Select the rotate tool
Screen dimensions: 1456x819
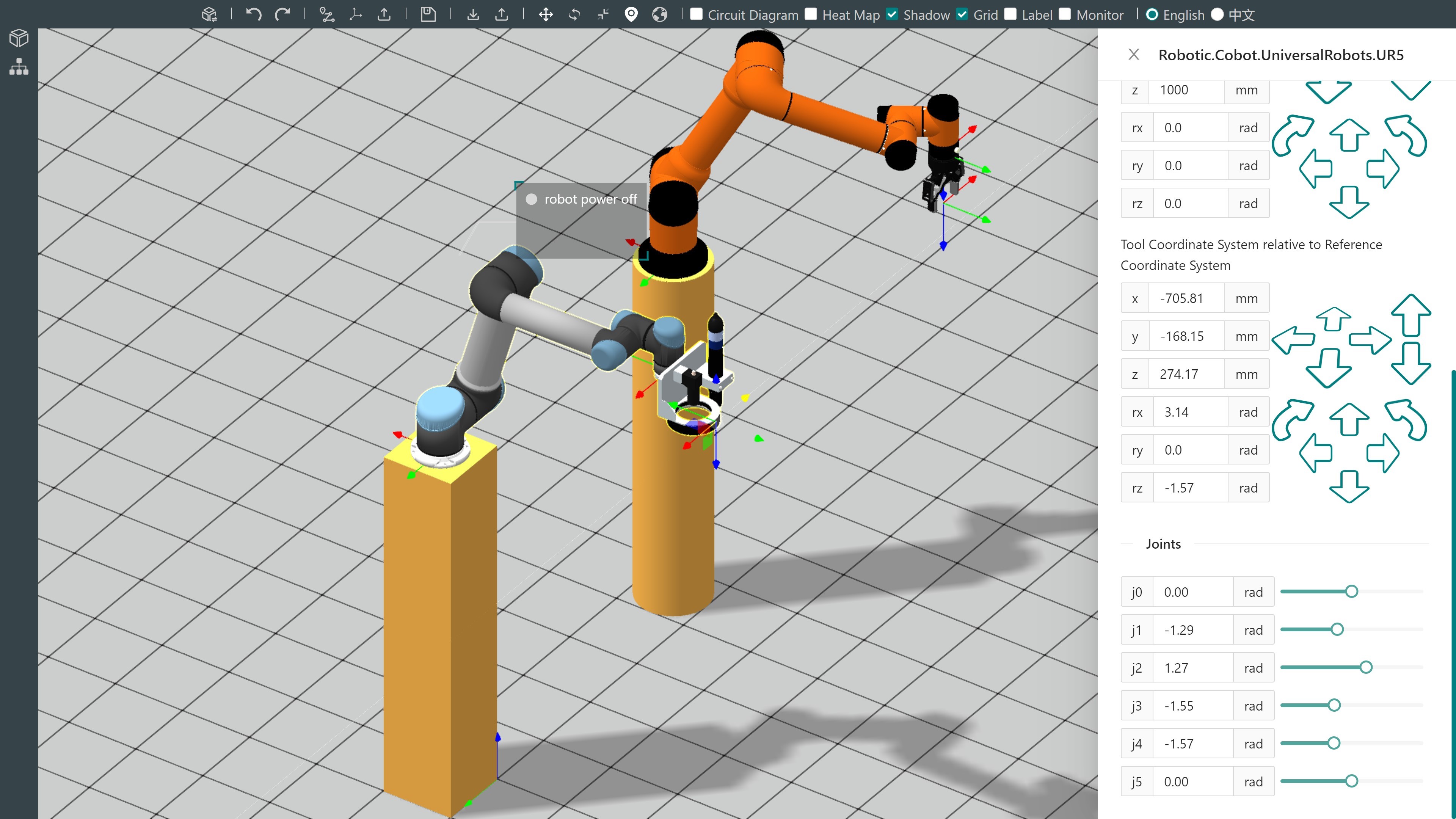click(x=574, y=14)
